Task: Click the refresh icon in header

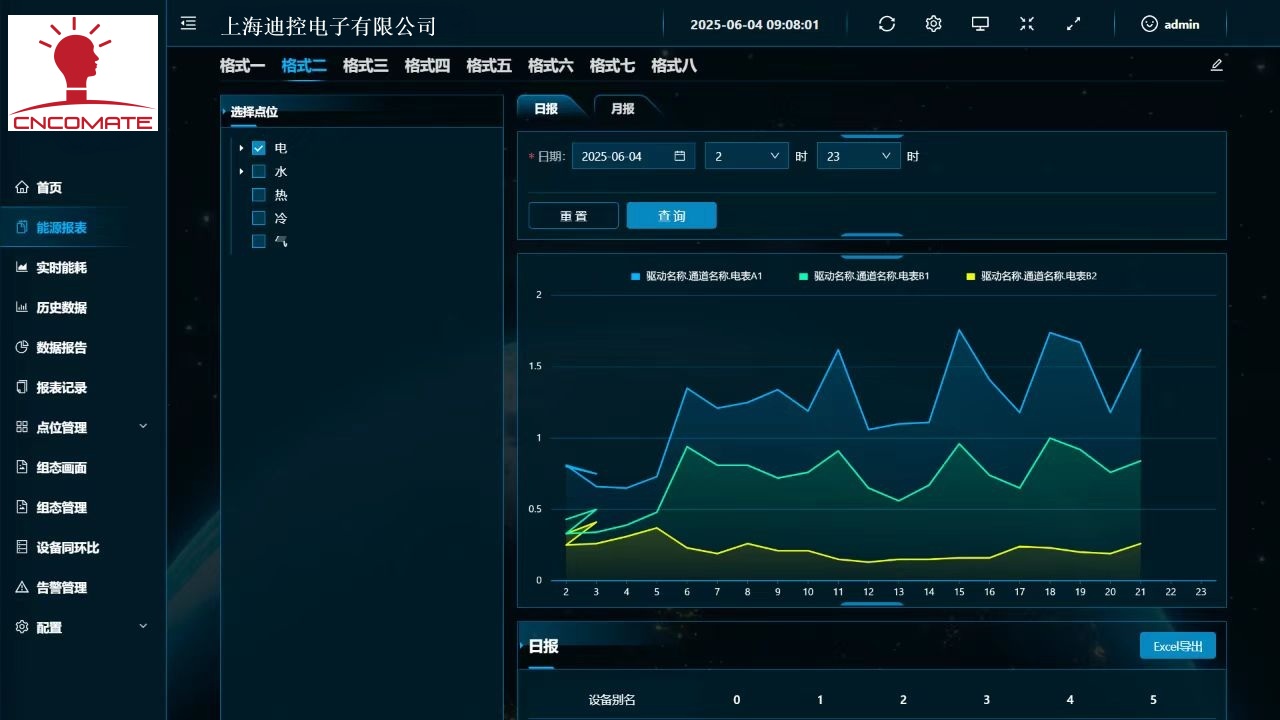Action: click(886, 24)
